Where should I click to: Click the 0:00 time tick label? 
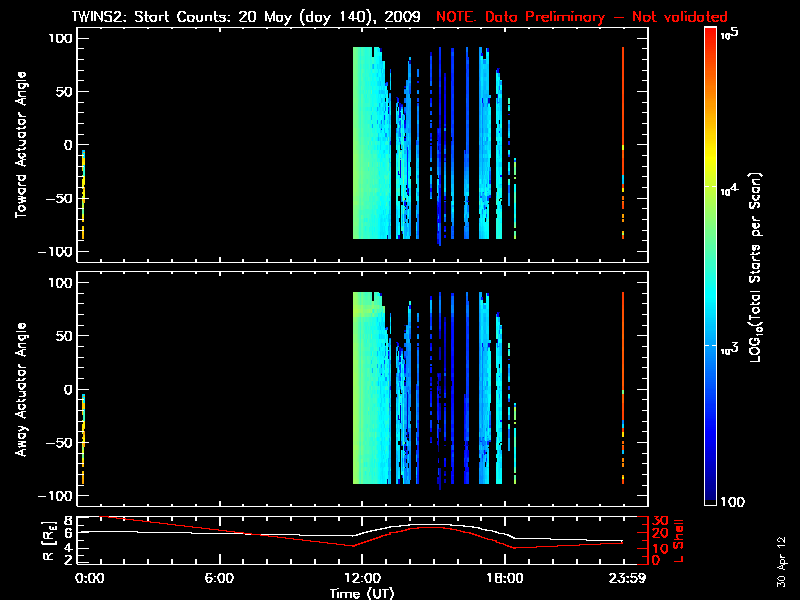click(89, 578)
